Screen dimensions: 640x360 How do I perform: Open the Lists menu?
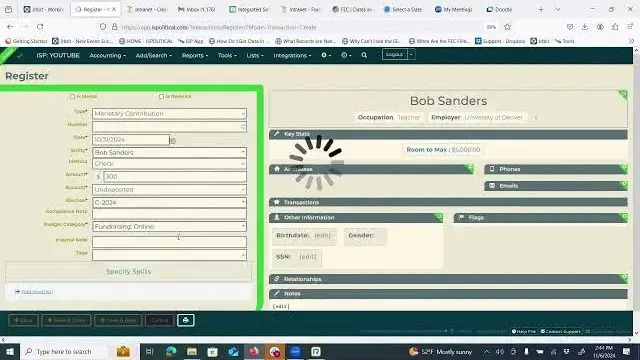(255, 56)
